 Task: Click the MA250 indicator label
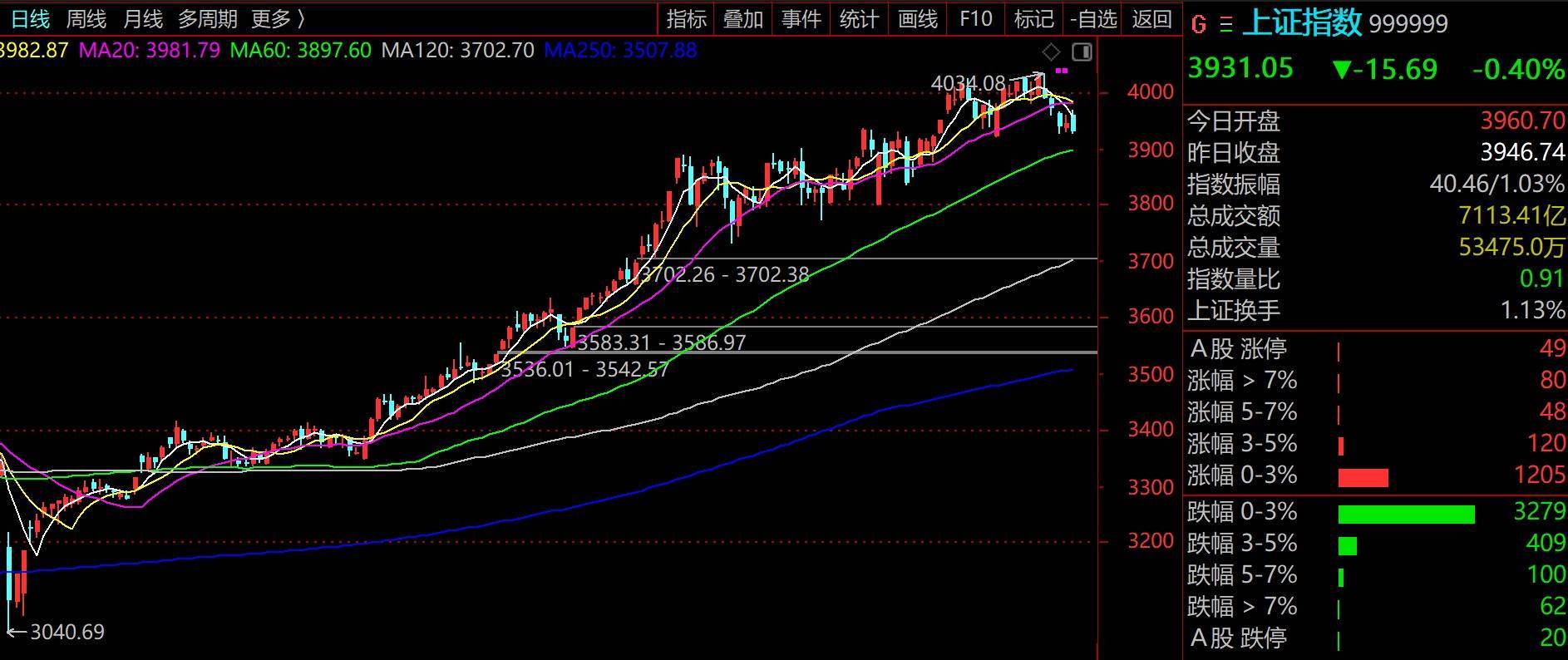tap(619, 51)
